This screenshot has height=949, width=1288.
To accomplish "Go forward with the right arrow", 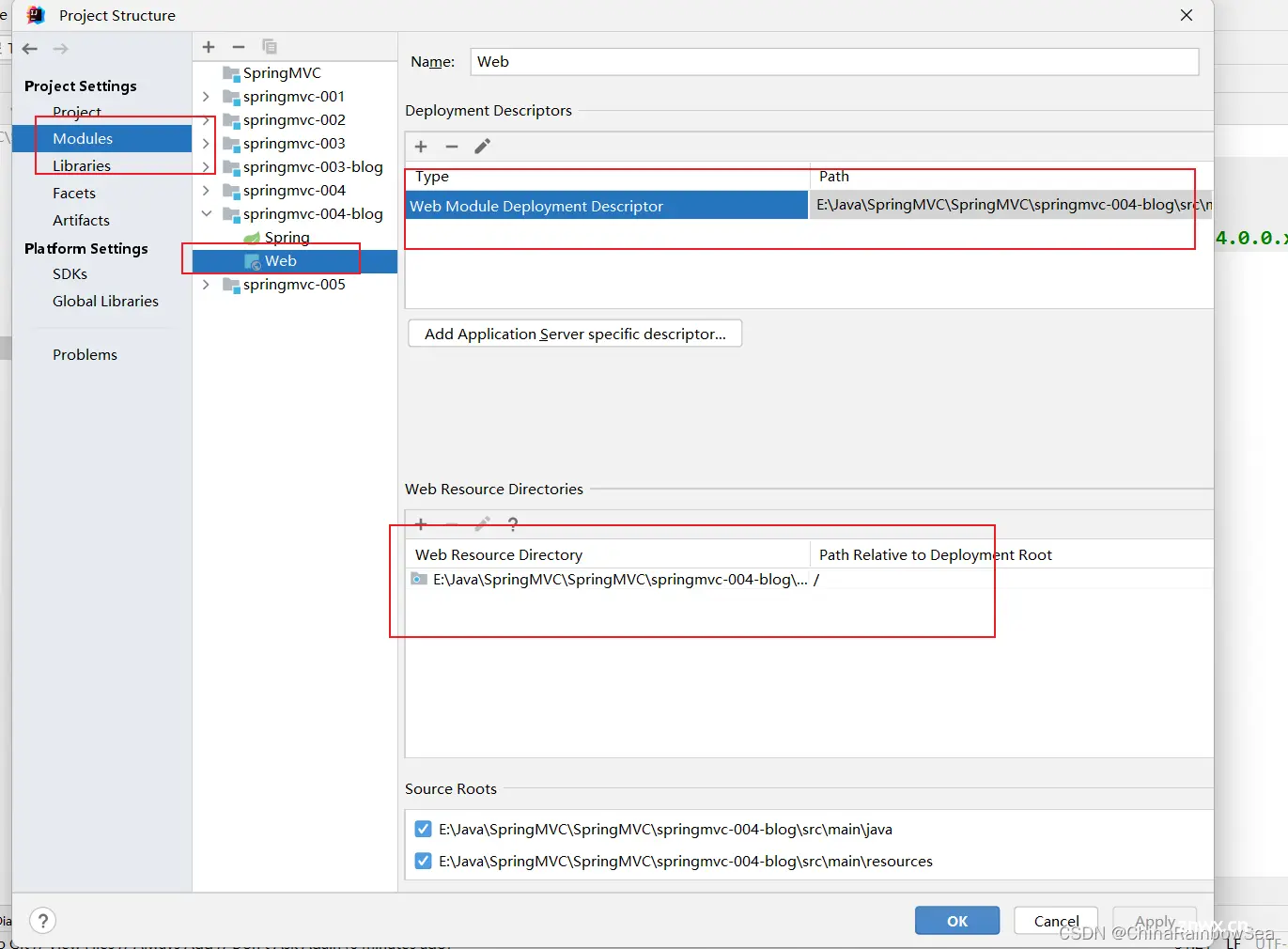I will coord(61,49).
